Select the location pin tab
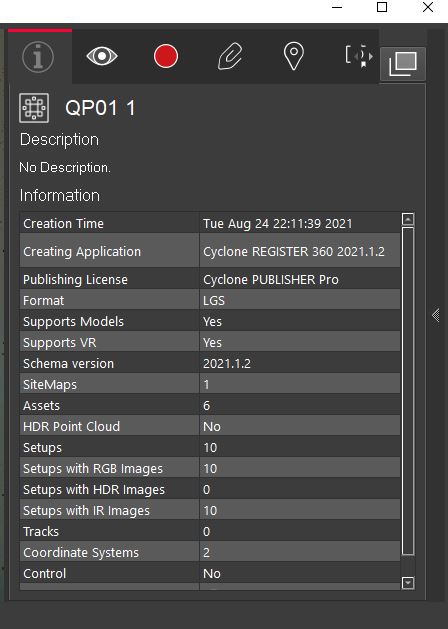 click(294, 56)
